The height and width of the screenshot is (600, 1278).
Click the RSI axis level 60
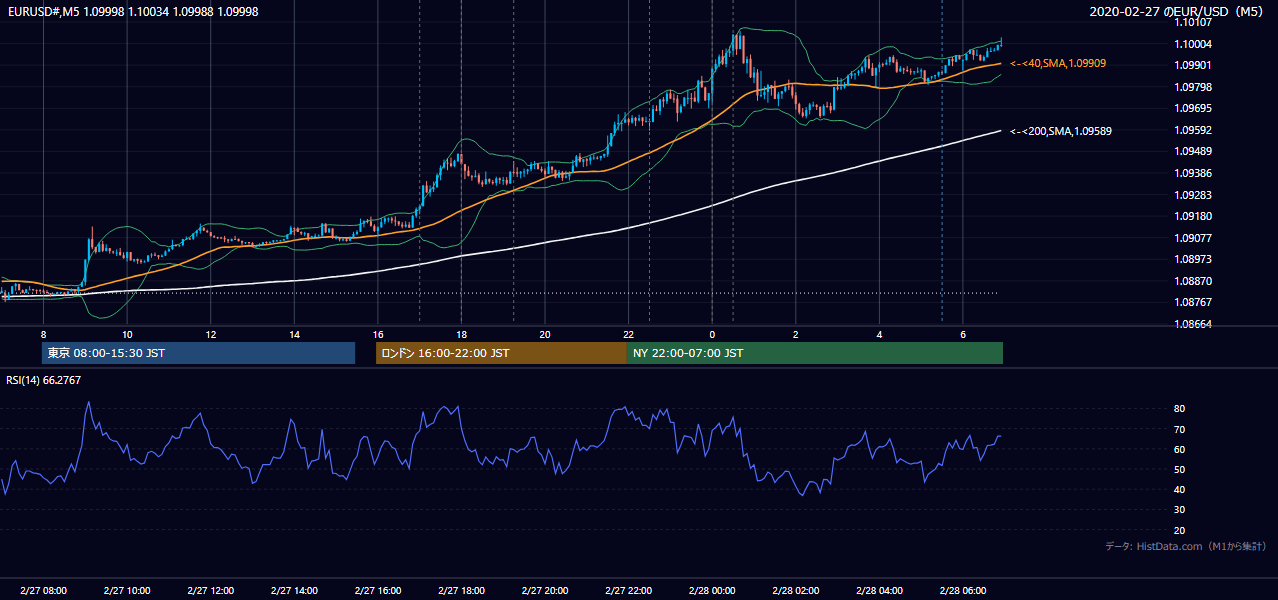pos(1179,449)
